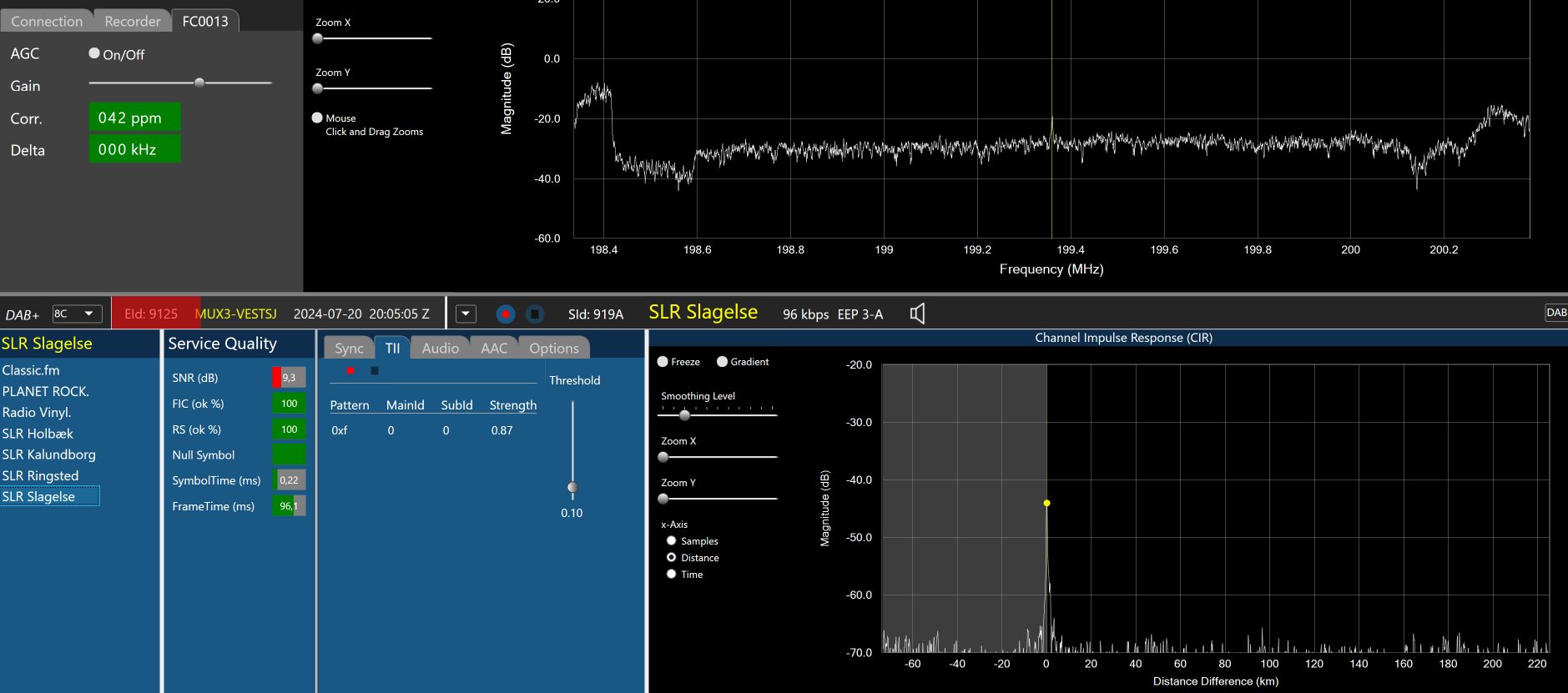Image resolution: width=1568 pixels, height=693 pixels.
Task: Start TII recording with small red dot
Action: (350, 370)
